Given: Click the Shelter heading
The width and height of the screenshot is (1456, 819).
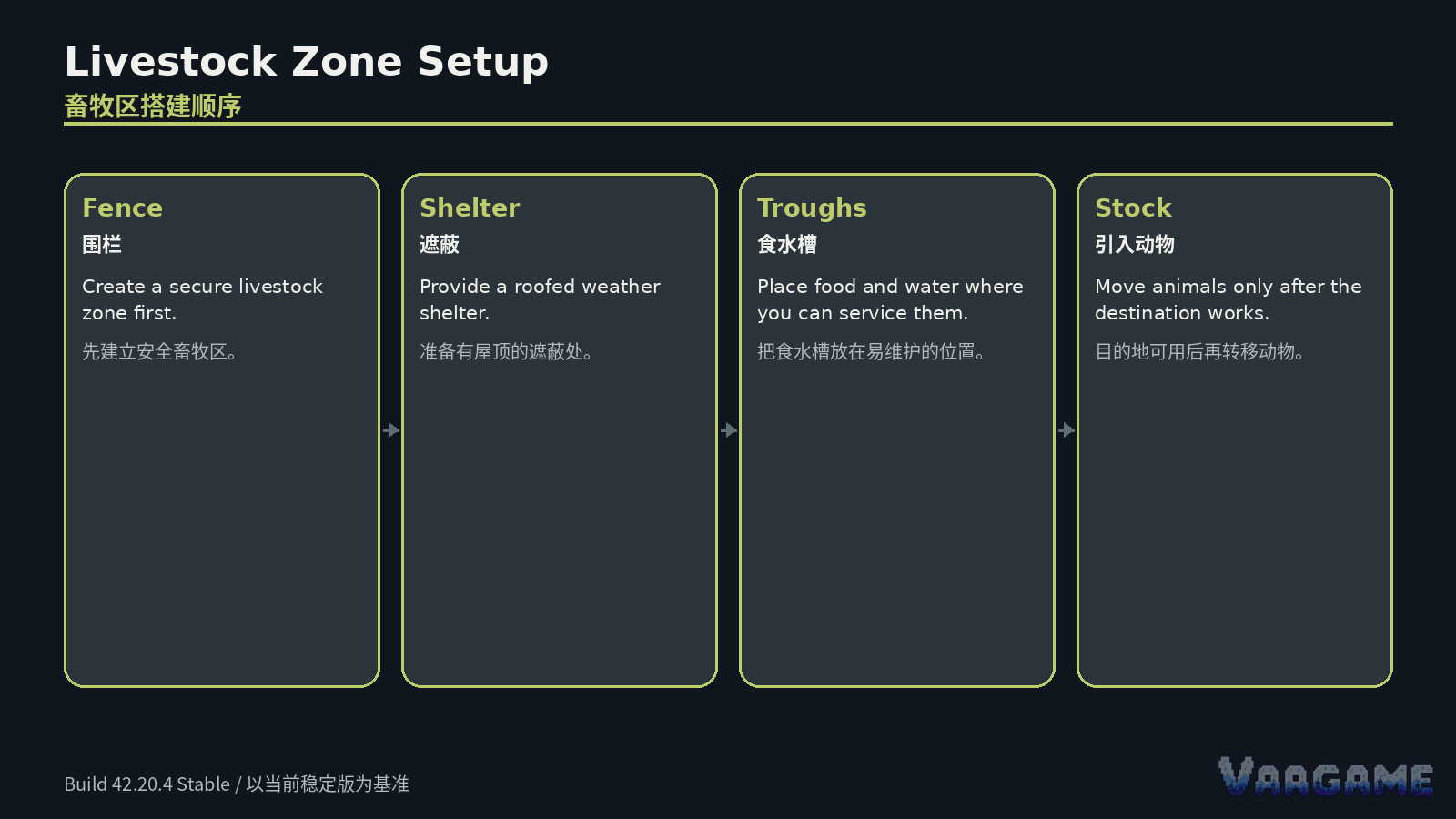Looking at the screenshot, I should coord(470,207).
